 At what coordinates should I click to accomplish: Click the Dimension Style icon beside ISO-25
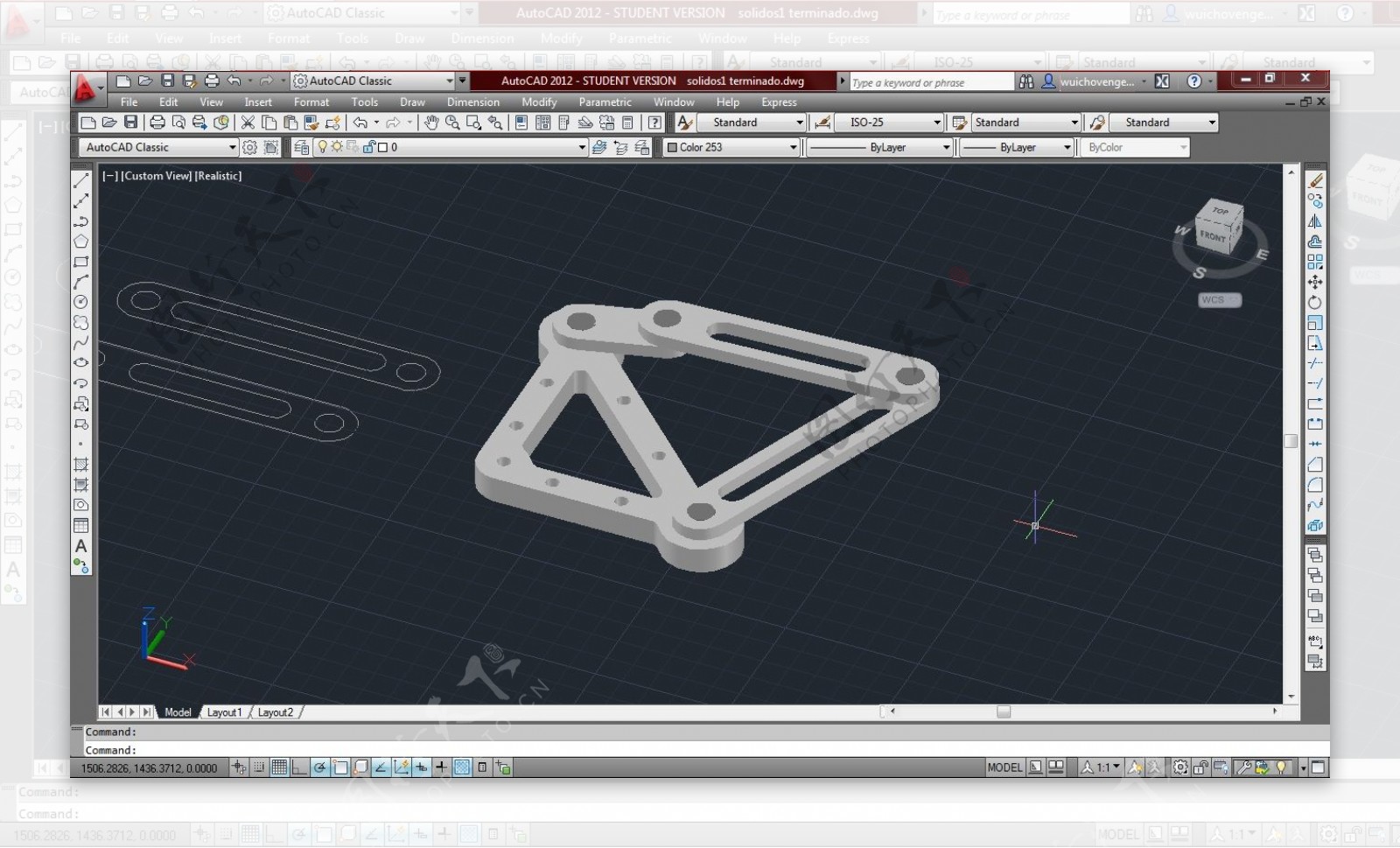pos(822,123)
